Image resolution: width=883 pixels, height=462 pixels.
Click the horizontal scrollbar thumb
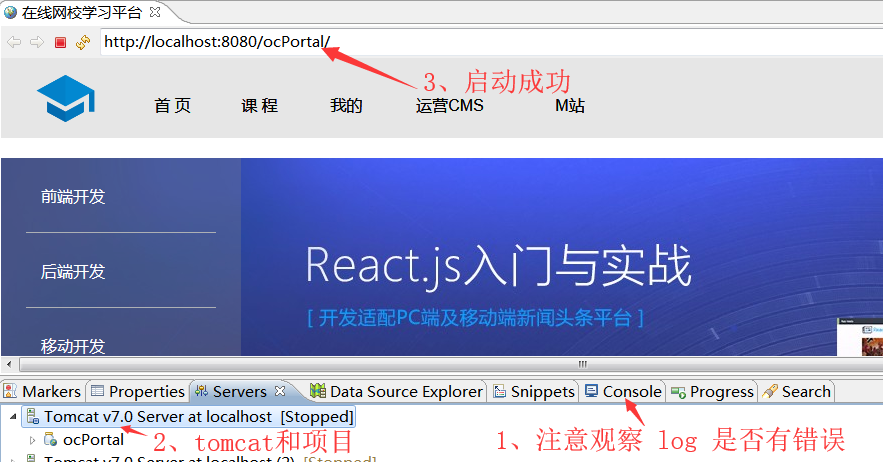pos(582,364)
